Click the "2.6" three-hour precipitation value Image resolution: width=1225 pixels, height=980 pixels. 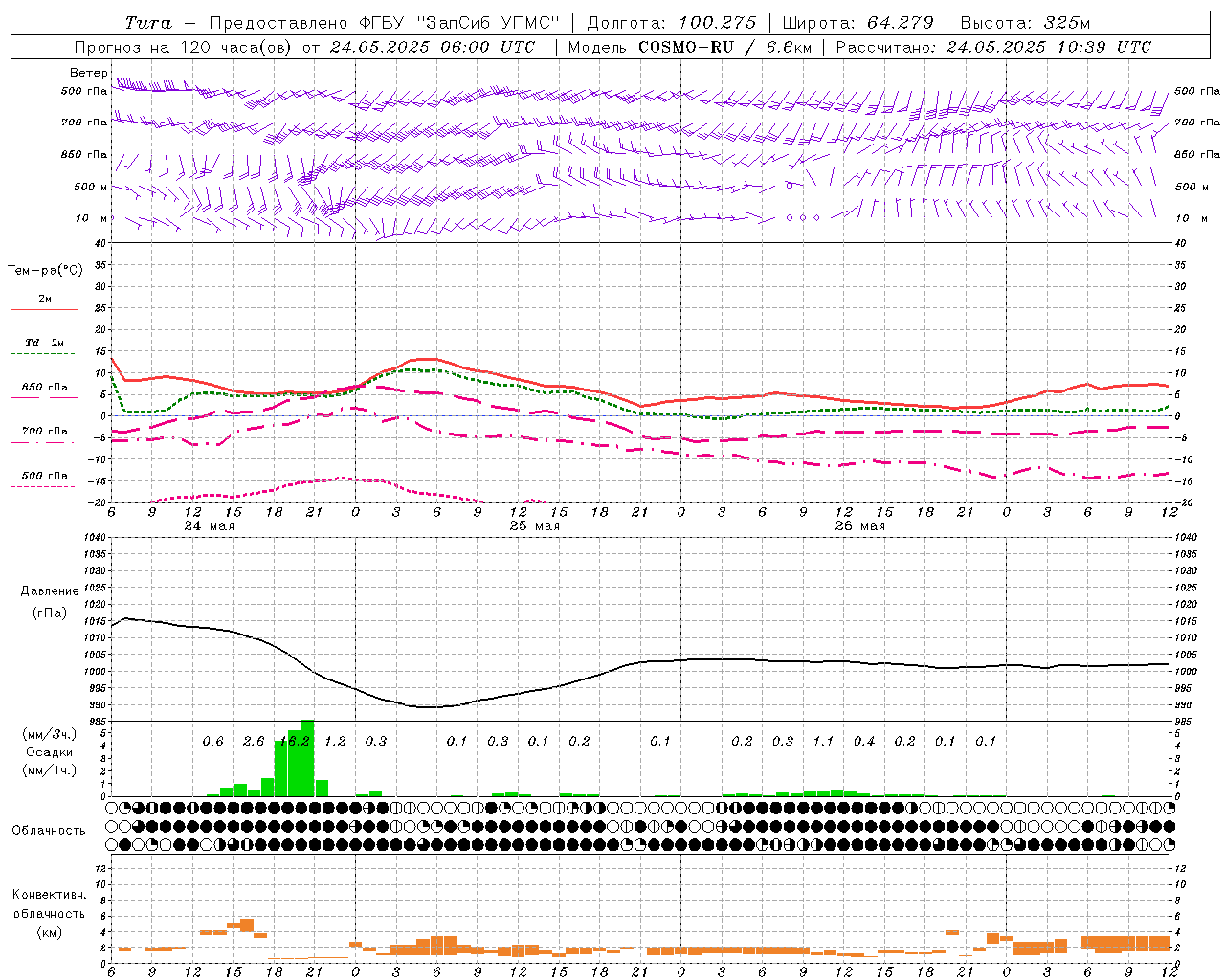point(254,741)
